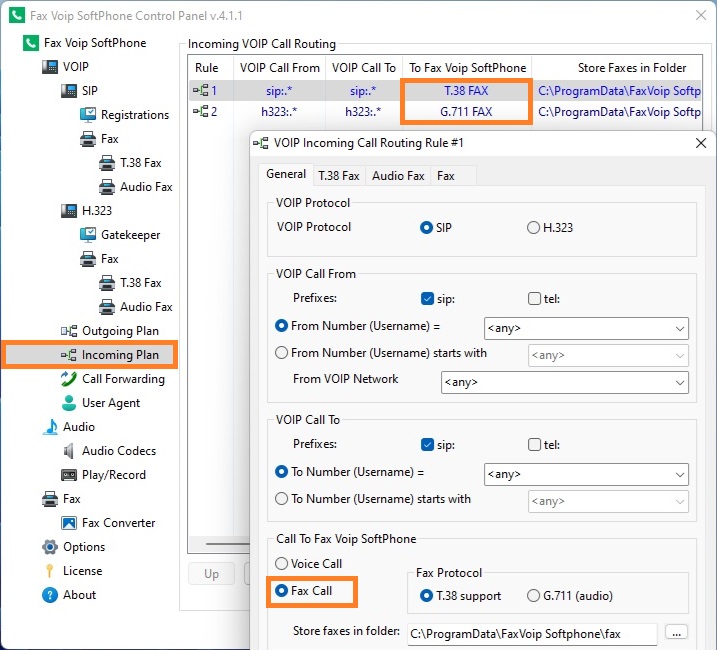
Task: Click the Fax printer icon under SIP
Action: [88, 139]
